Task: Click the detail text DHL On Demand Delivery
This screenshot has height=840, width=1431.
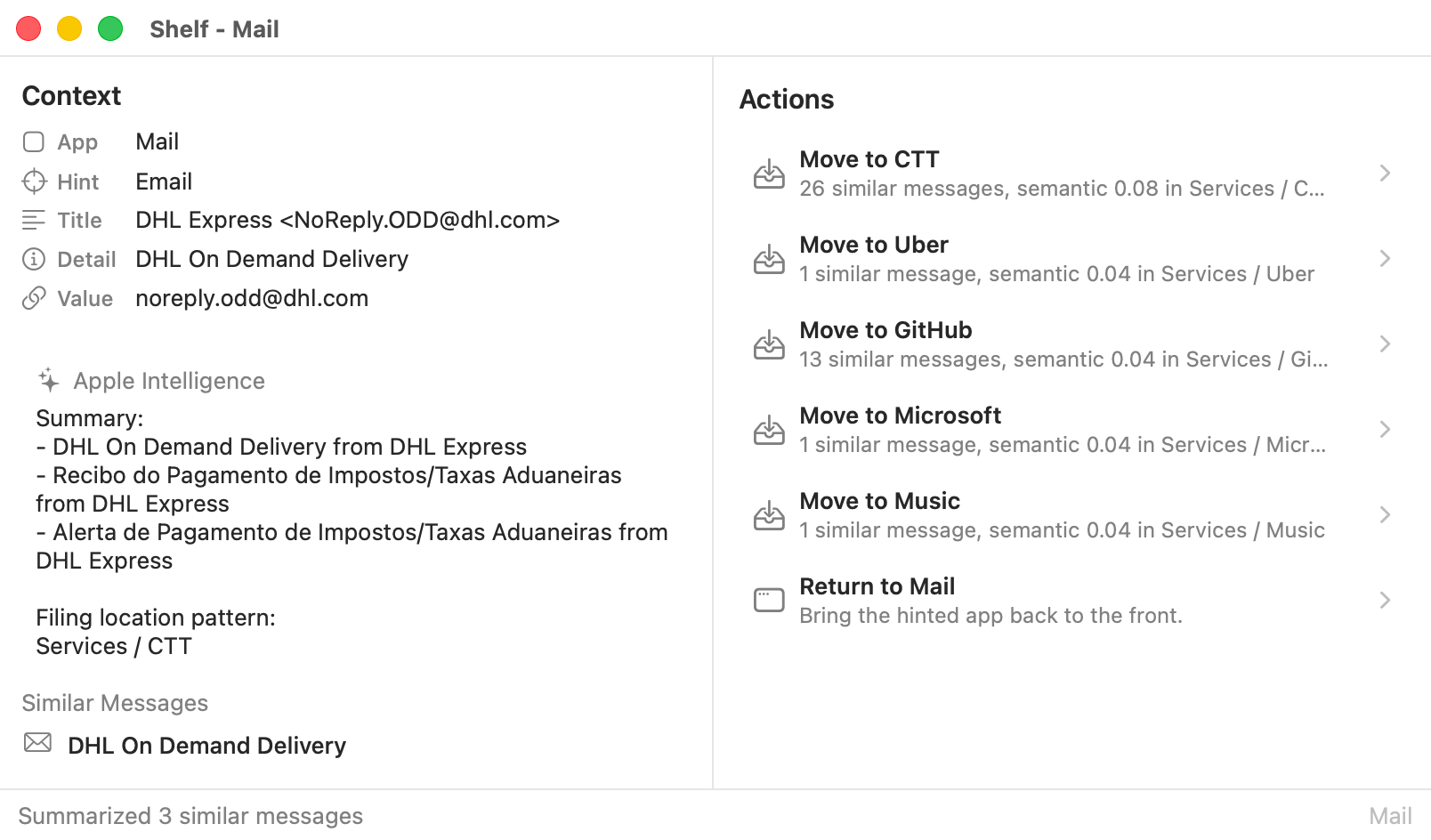Action: [x=271, y=259]
